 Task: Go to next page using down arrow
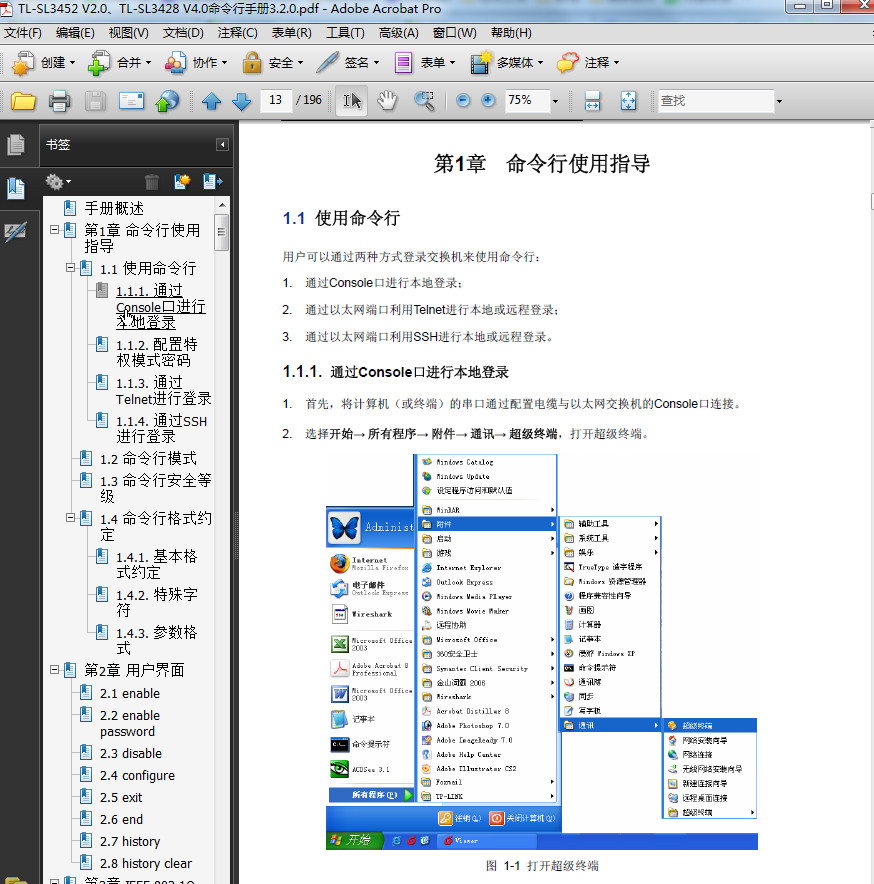[241, 101]
